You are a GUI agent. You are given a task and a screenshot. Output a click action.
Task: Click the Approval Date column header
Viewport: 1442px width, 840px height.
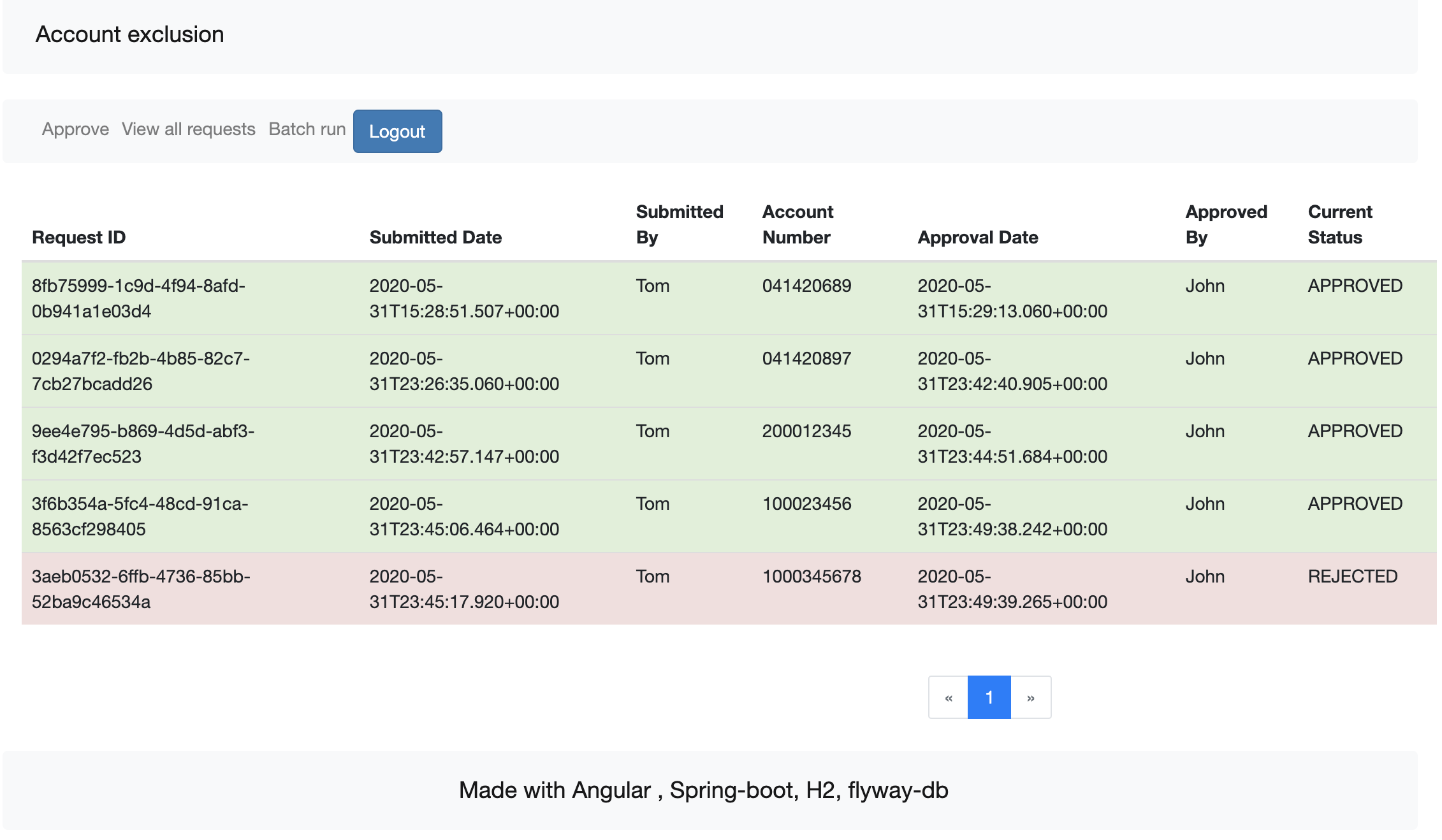point(977,237)
